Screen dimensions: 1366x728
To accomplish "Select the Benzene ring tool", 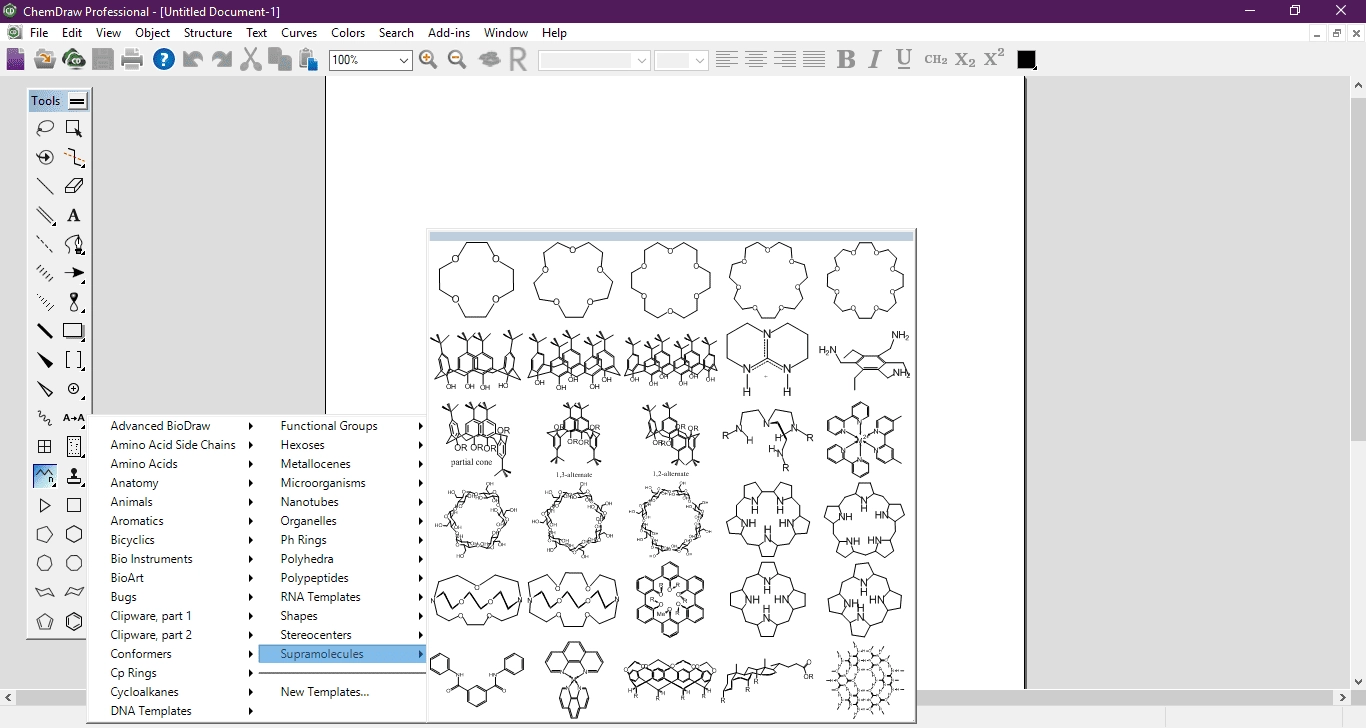I will tap(74, 621).
